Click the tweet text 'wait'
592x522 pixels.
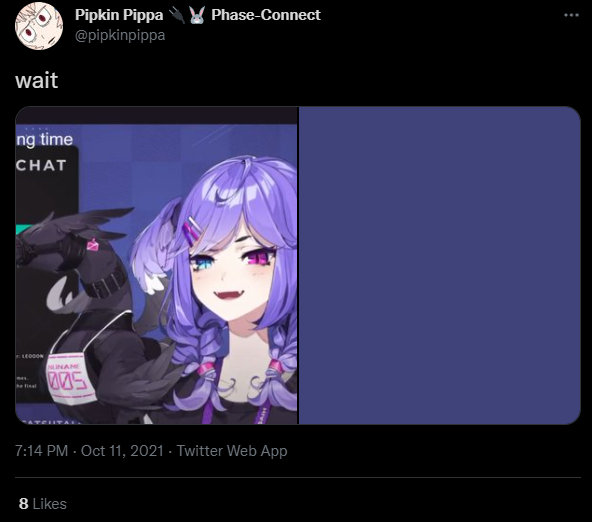(x=37, y=80)
